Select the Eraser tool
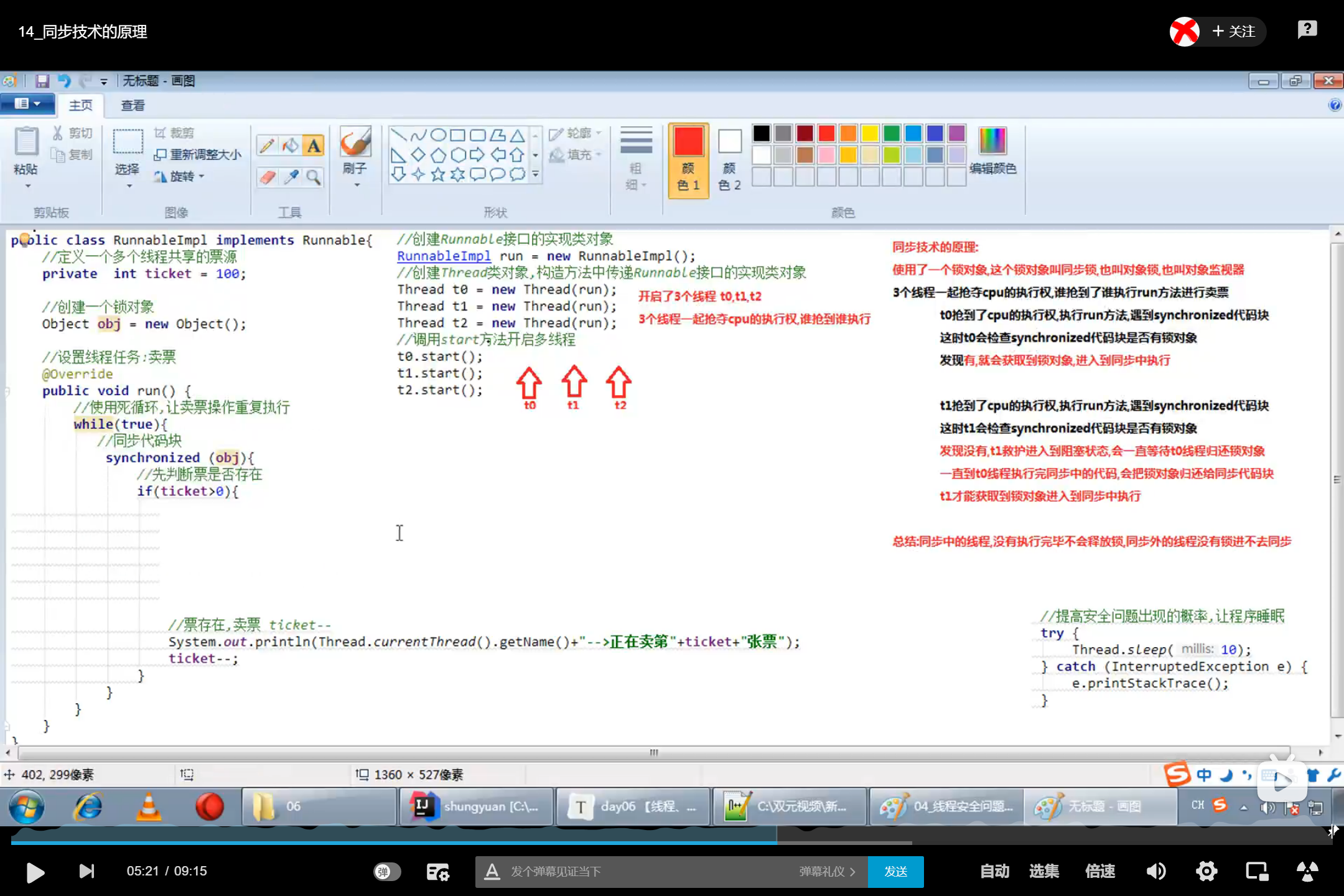This screenshot has width=1344, height=896. [267, 177]
